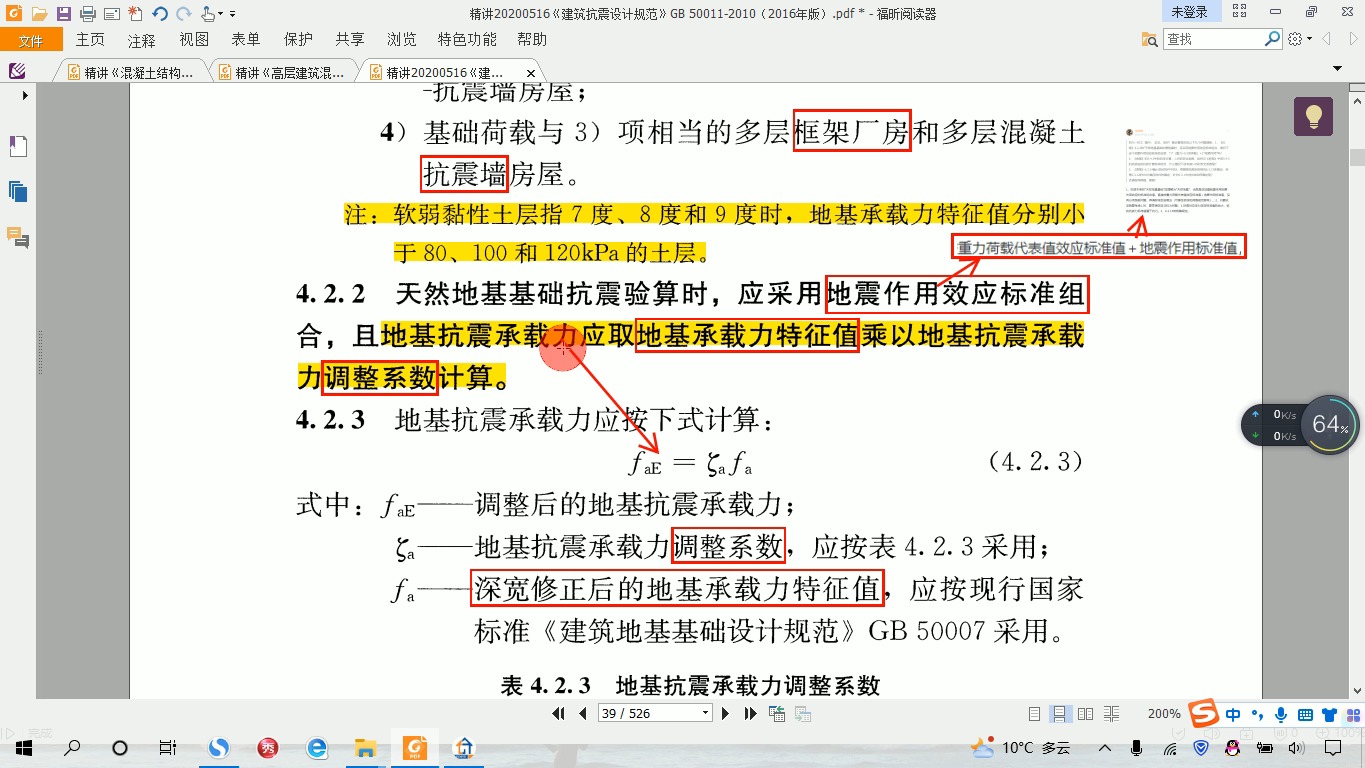Open the bookmarks panel in left sidebar

(x=17, y=145)
